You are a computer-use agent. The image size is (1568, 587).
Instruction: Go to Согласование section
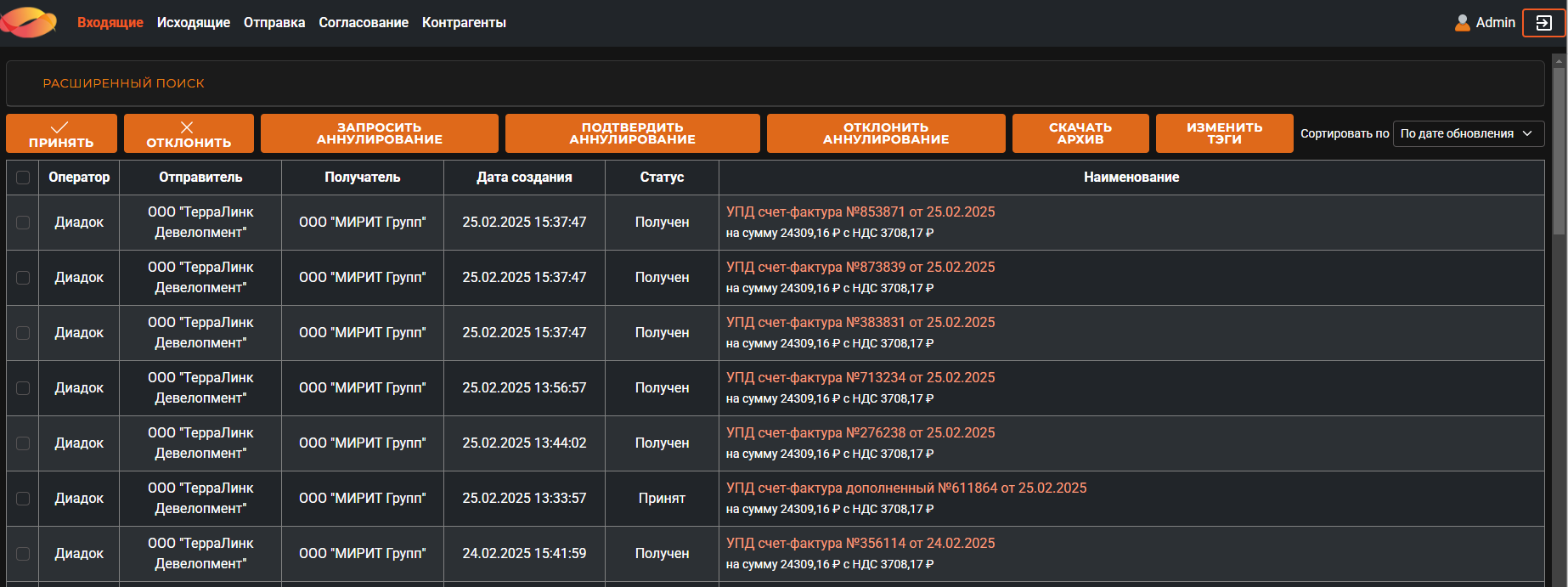pos(364,23)
